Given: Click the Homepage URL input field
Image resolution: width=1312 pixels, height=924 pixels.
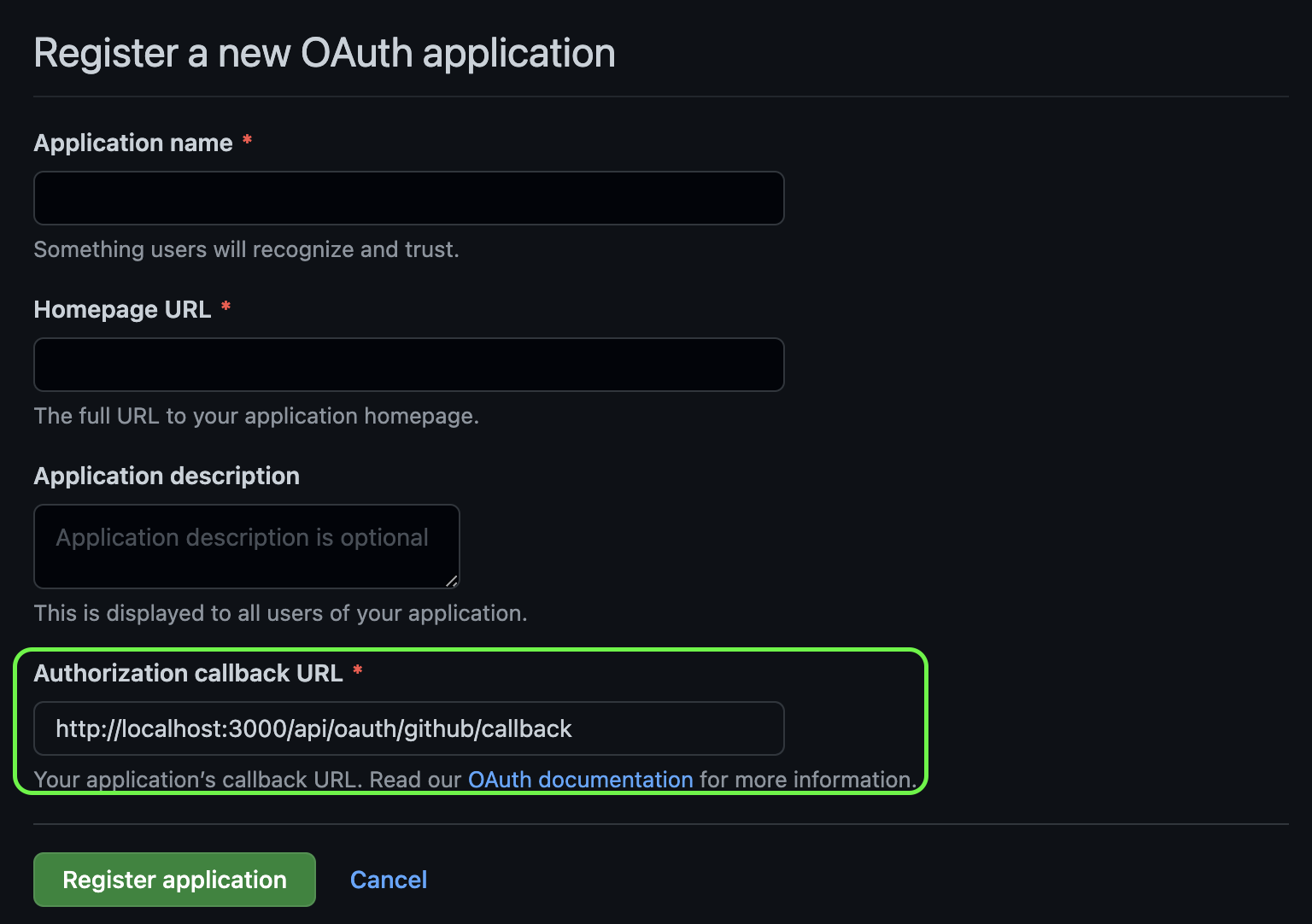Looking at the screenshot, I should tap(408, 365).
